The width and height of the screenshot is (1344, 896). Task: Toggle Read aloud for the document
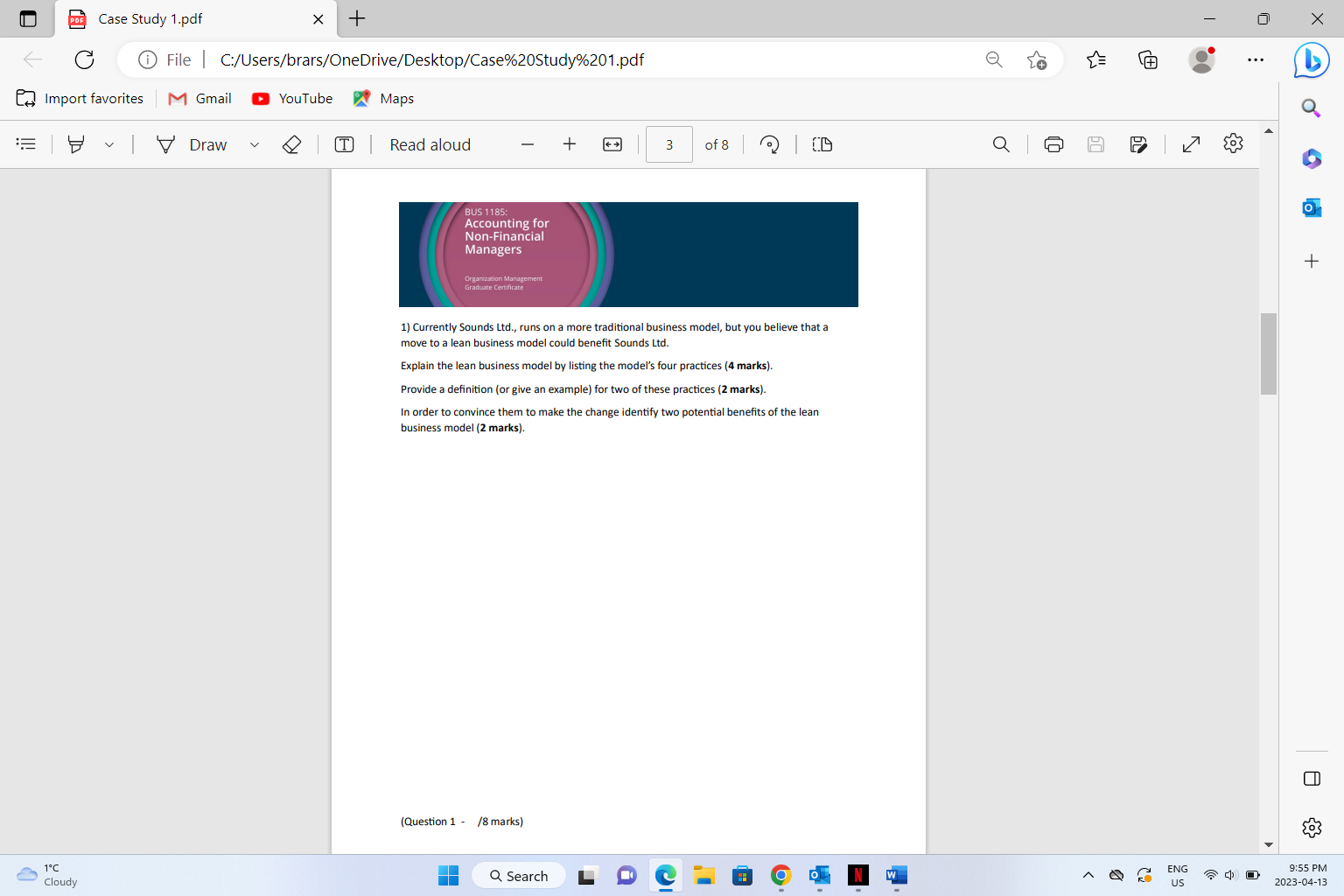[x=430, y=144]
